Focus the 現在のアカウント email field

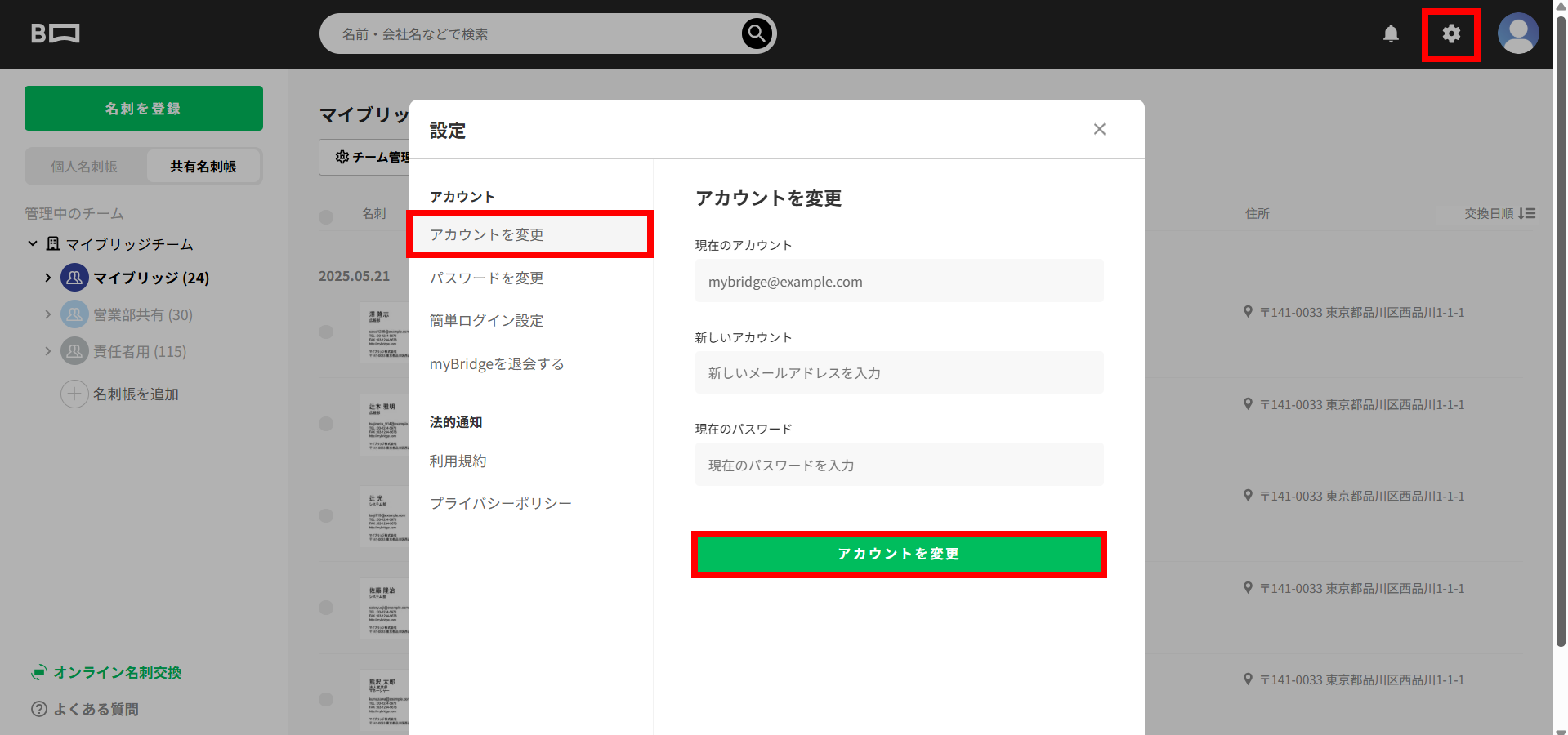pos(899,281)
